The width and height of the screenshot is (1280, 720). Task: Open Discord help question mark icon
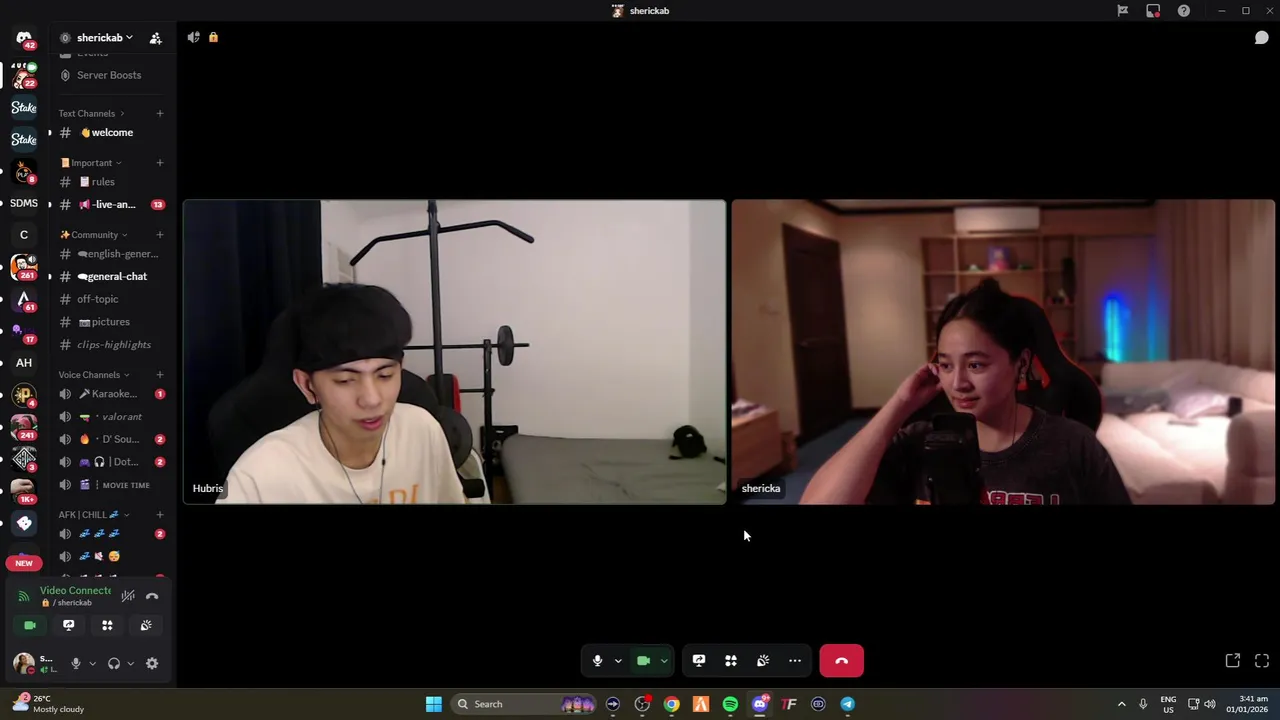[1184, 11]
